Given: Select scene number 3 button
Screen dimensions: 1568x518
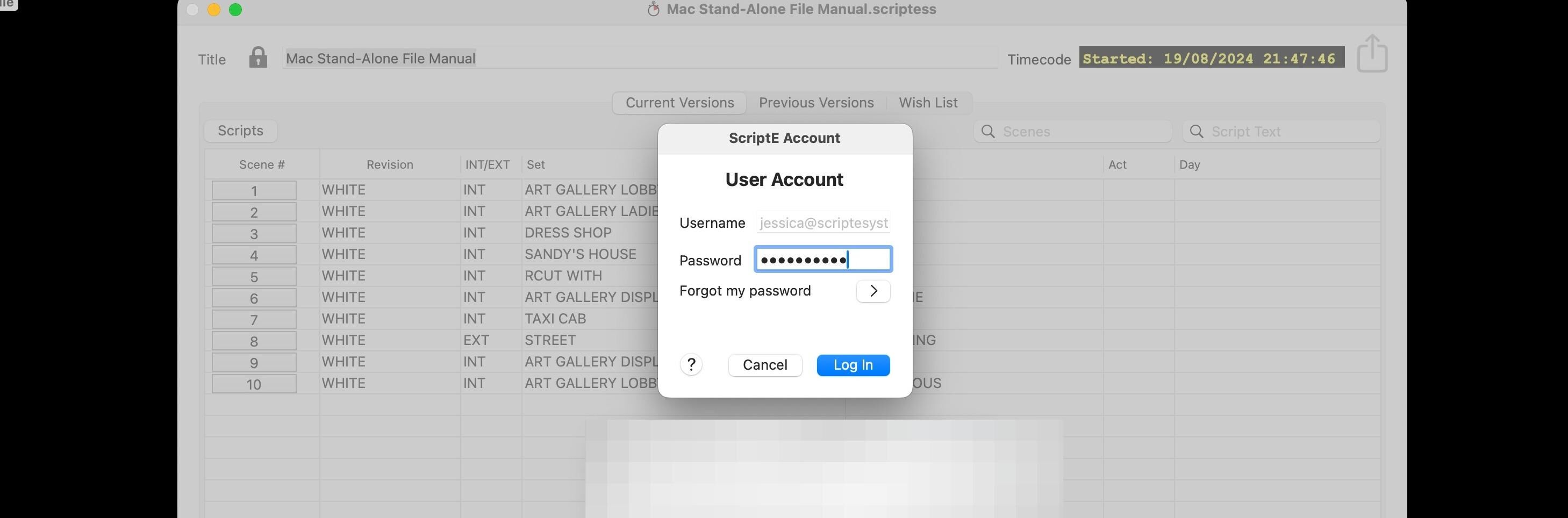Looking at the screenshot, I should (254, 233).
